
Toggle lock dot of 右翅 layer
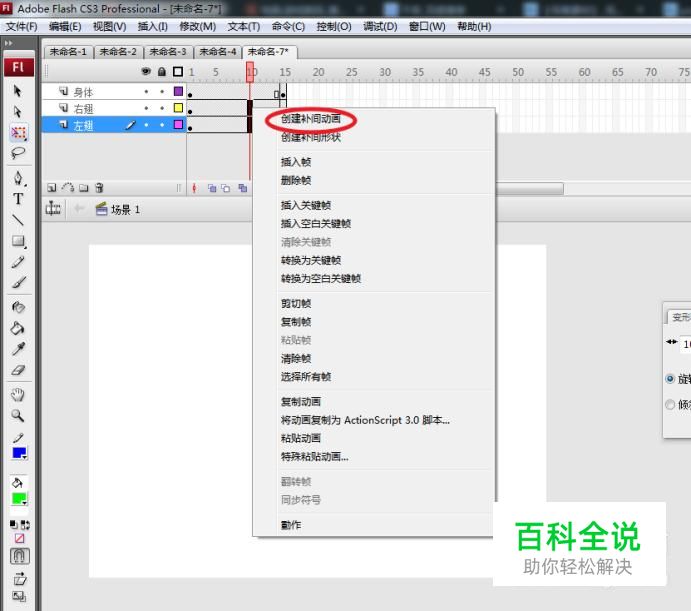pos(162,108)
